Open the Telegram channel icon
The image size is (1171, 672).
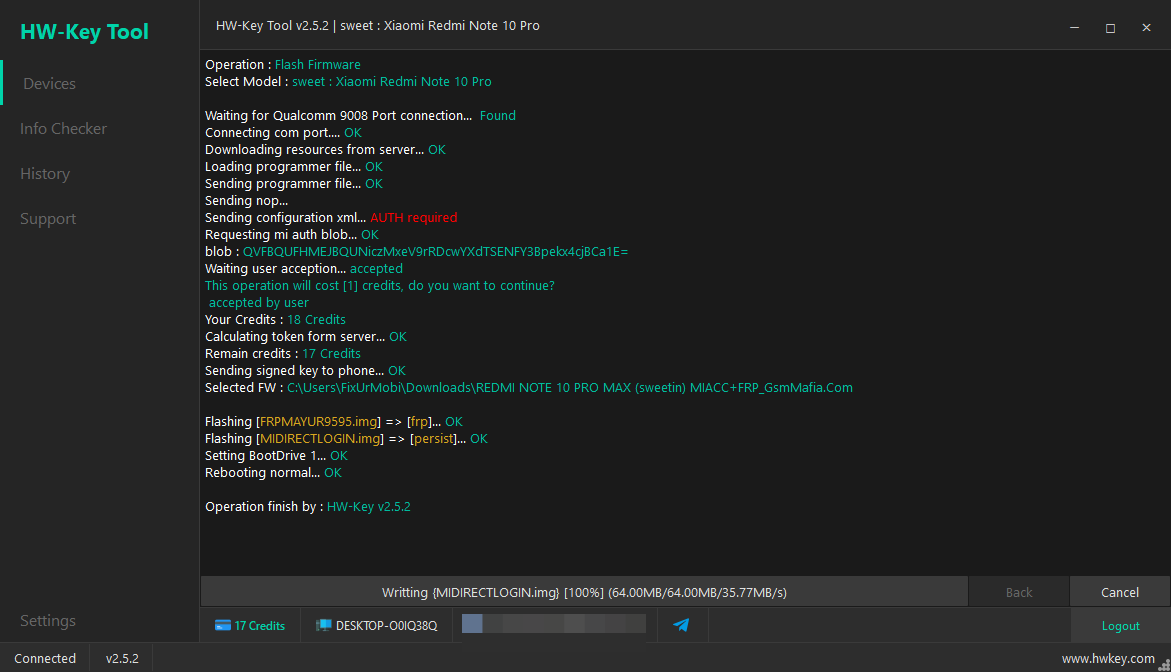(681, 625)
